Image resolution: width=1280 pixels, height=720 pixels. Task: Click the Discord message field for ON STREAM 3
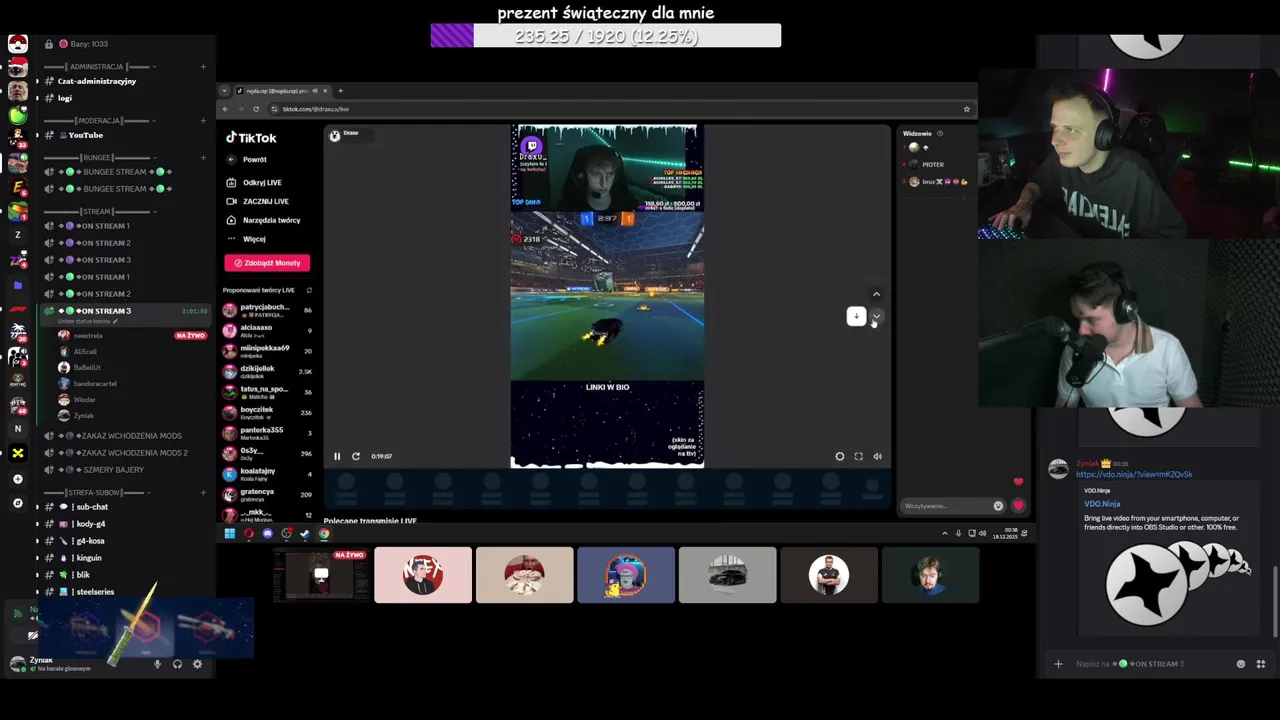1150,664
